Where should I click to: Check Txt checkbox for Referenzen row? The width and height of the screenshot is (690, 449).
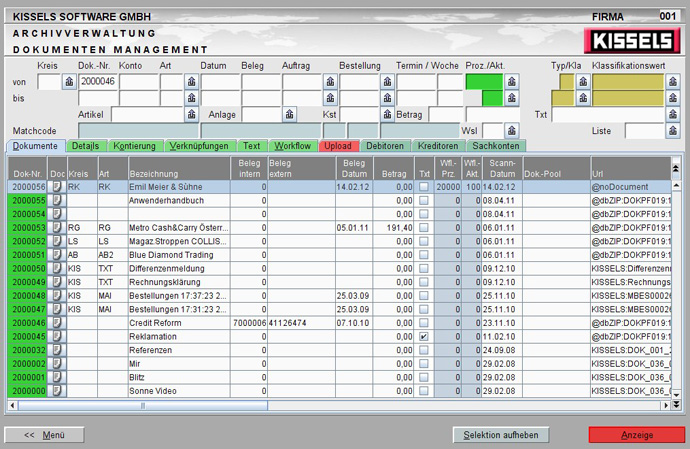click(424, 350)
